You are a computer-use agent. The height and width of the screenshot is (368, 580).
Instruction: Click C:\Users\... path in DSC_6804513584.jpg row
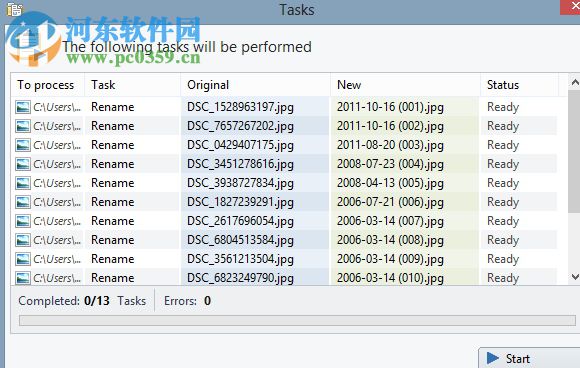pyautogui.click(x=57, y=240)
